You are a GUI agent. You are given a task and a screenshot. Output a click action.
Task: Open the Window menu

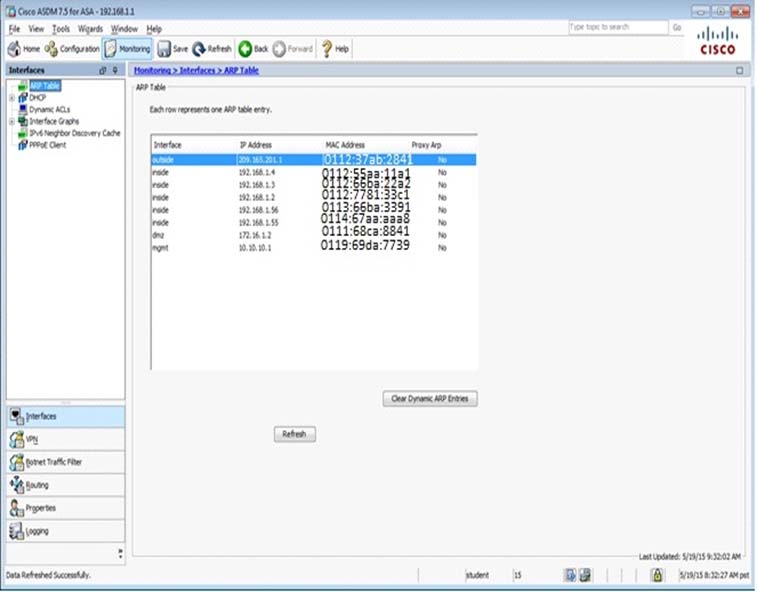(x=124, y=29)
